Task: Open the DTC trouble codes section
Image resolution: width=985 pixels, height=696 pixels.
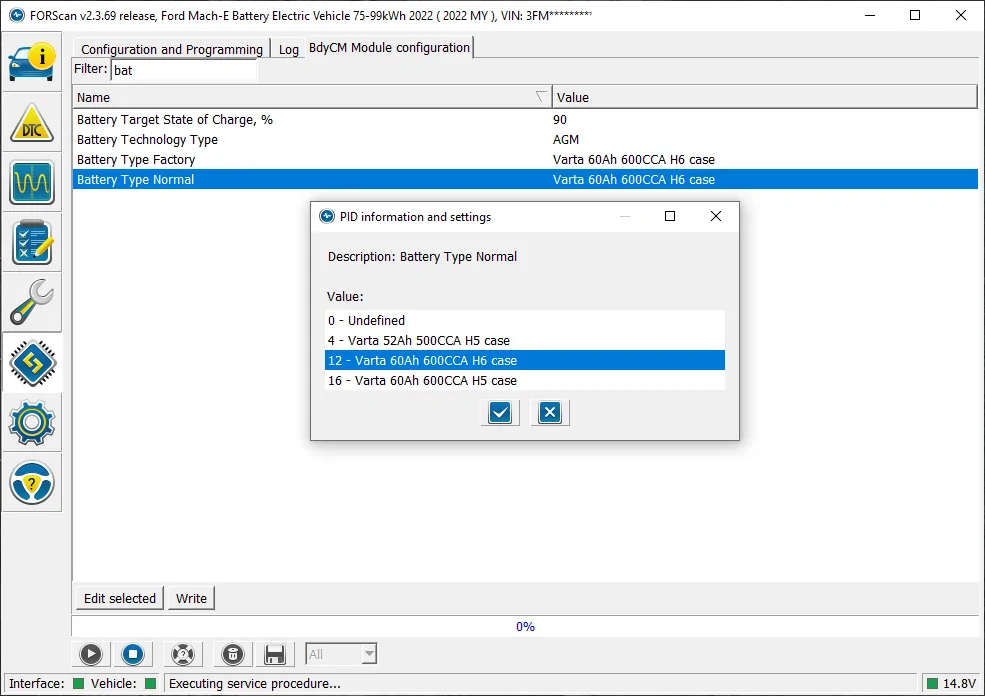Action: pyautogui.click(x=31, y=122)
